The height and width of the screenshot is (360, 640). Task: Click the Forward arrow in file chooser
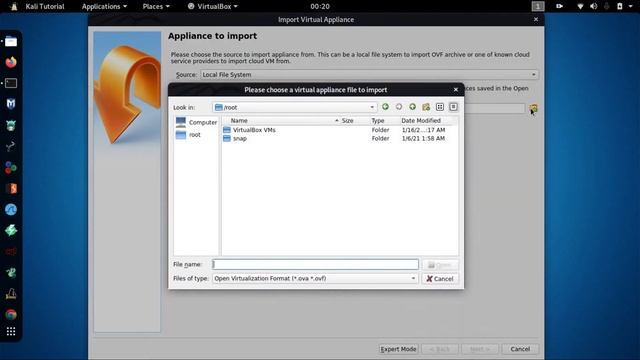coord(399,107)
